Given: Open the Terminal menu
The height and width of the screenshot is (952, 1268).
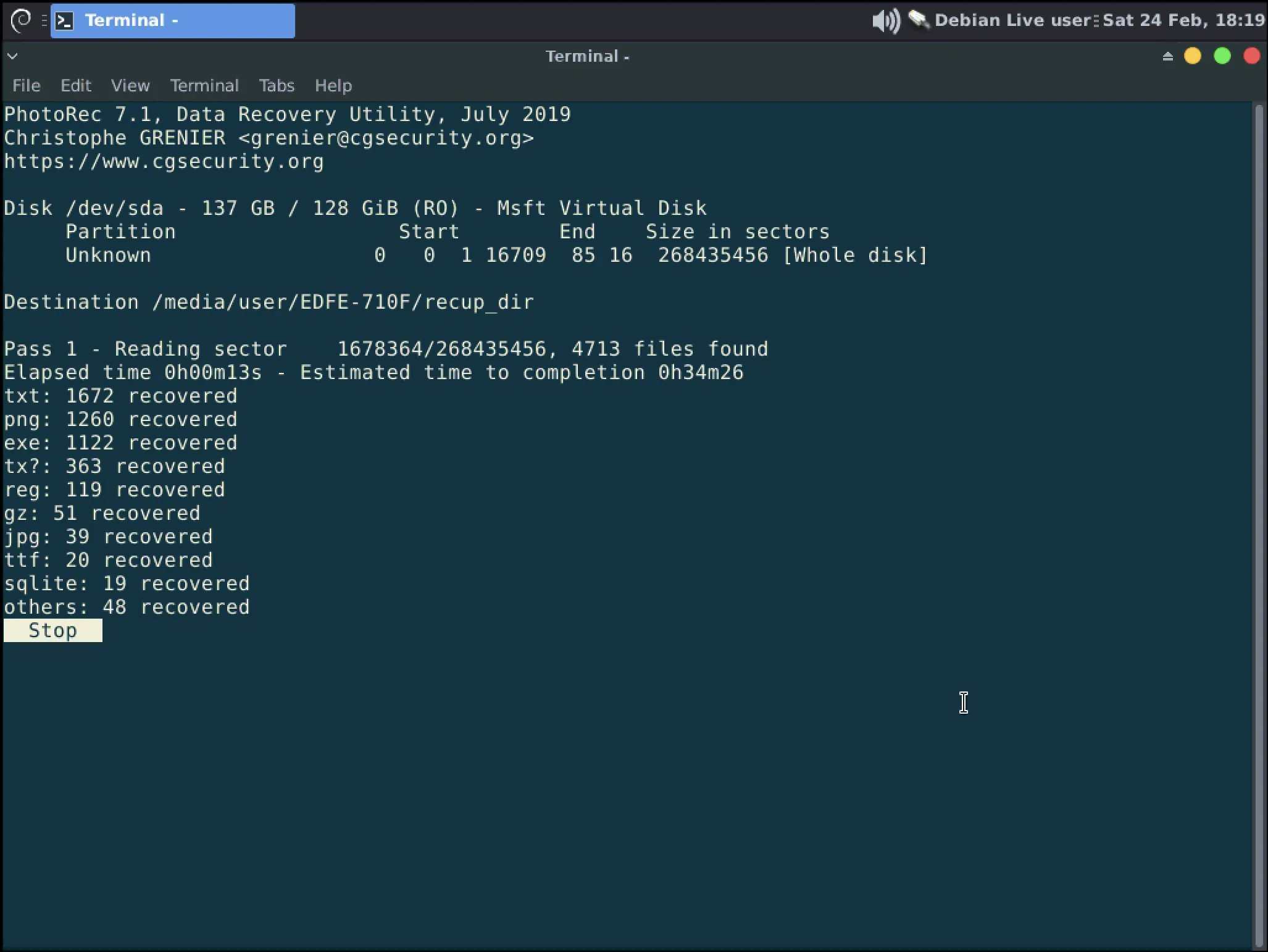Looking at the screenshot, I should (204, 86).
